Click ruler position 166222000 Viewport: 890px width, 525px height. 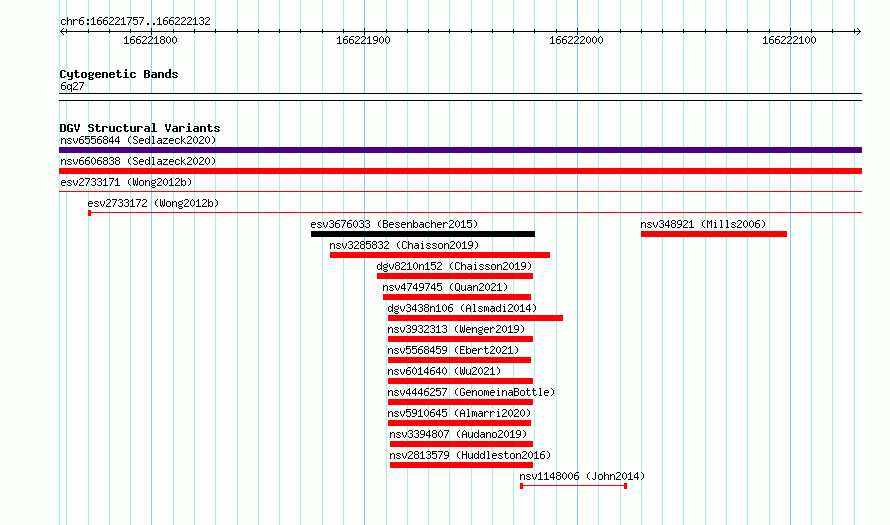pos(576,40)
